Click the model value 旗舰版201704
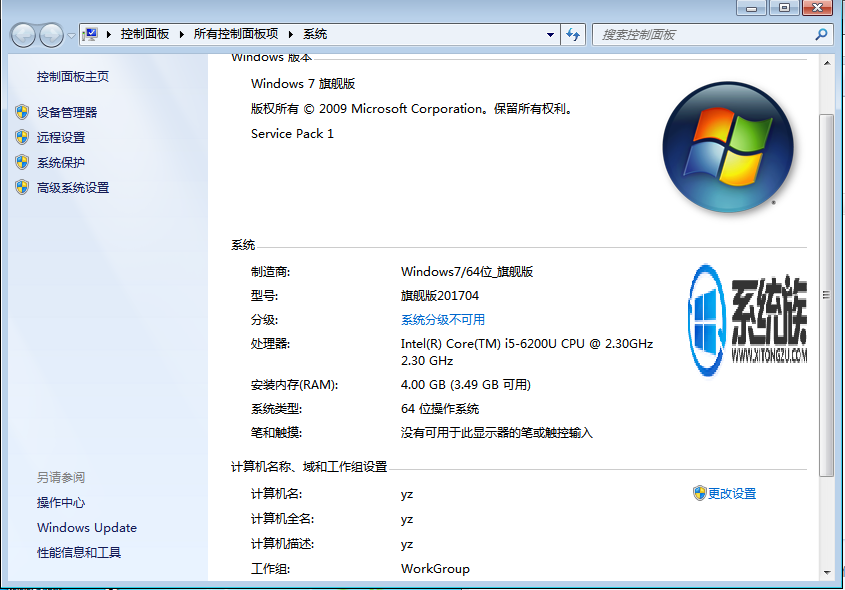Image resolution: width=845 pixels, height=590 pixels. coord(440,295)
